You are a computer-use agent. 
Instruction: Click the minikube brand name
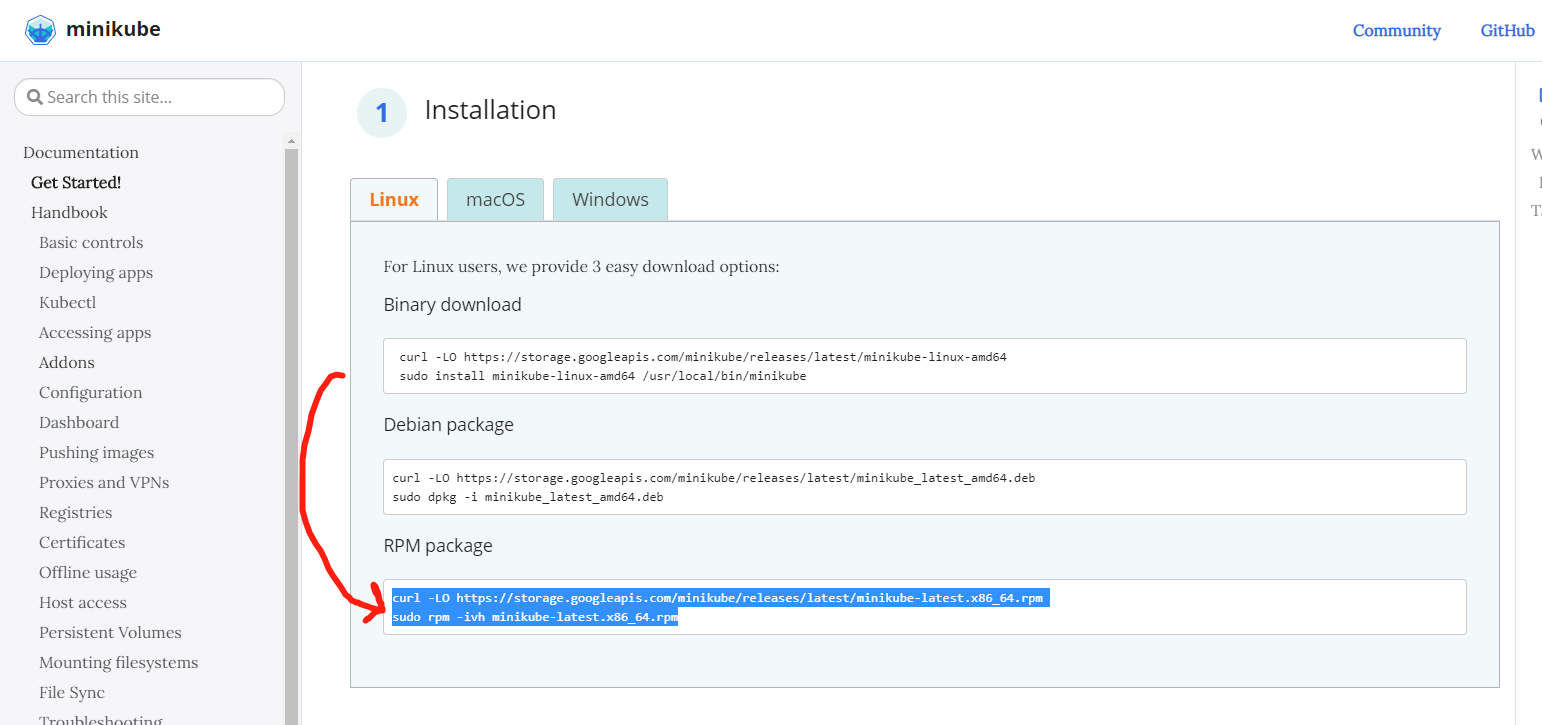[x=113, y=29]
